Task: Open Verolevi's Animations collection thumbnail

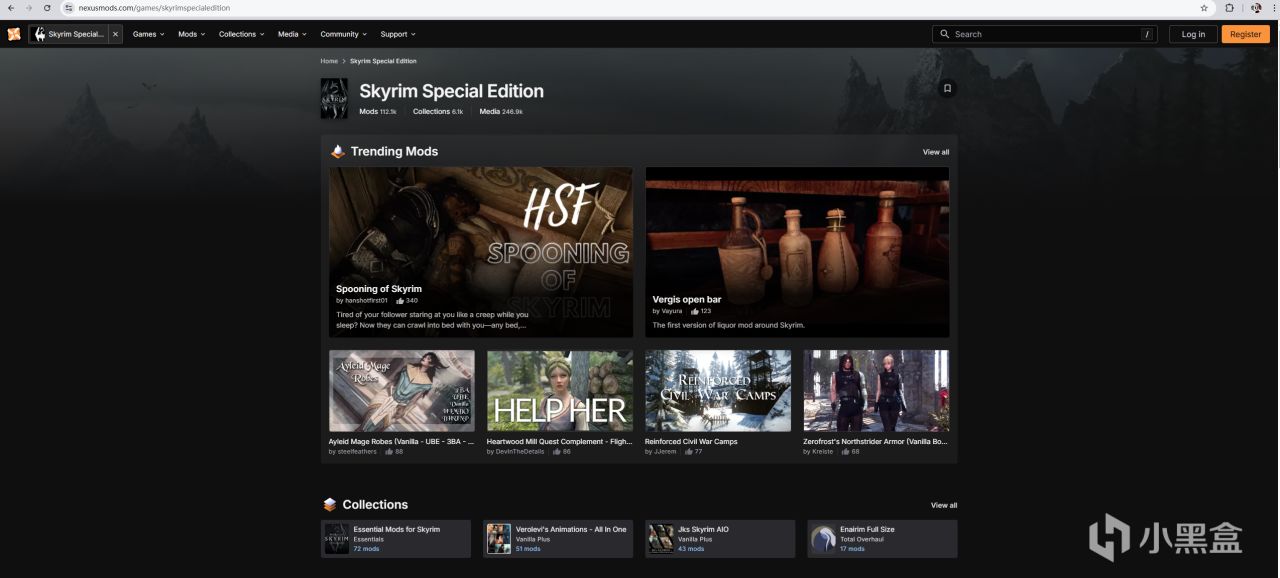Action: point(499,539)
